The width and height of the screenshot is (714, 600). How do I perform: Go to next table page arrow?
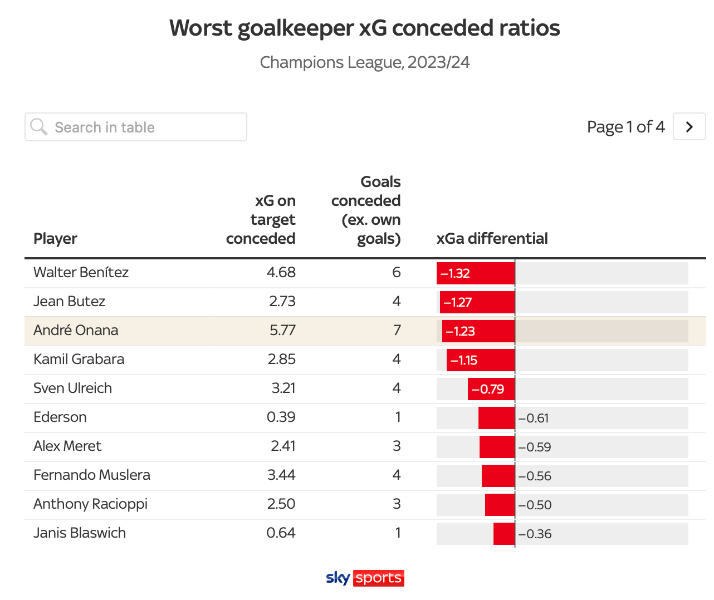coord(689,127)
